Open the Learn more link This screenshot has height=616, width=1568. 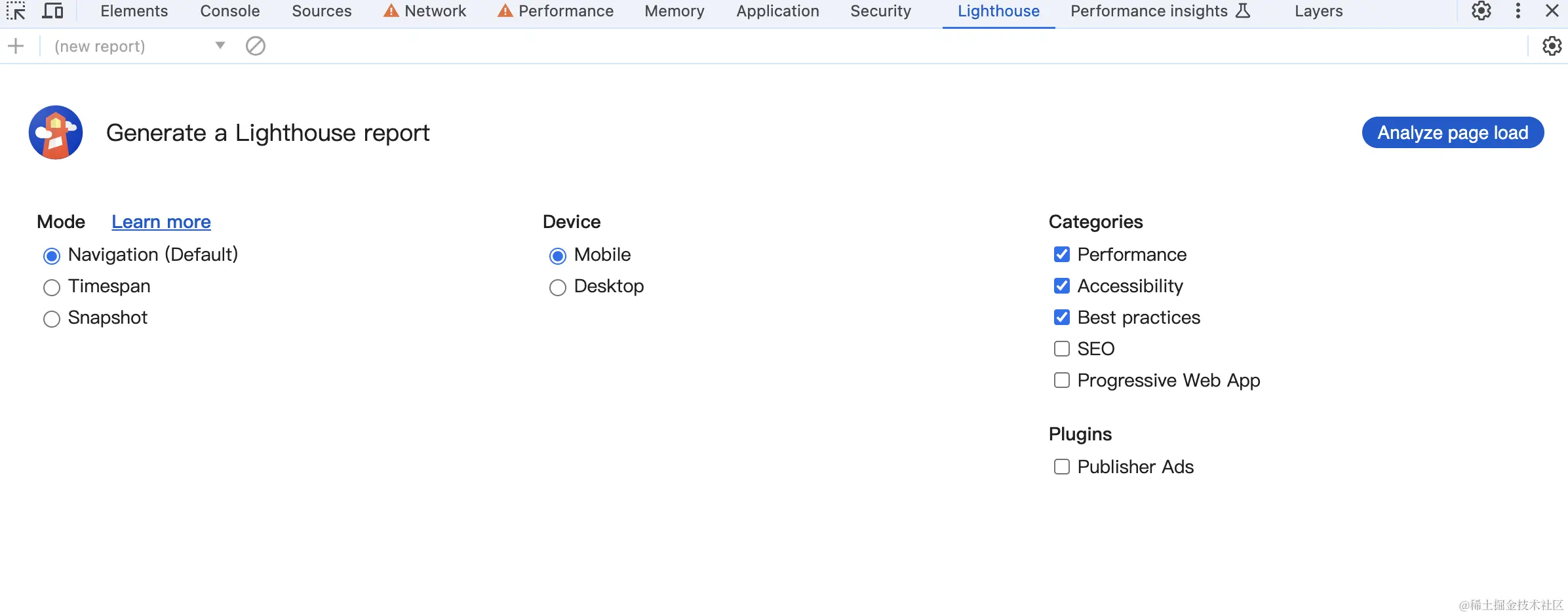click(161, 221)
